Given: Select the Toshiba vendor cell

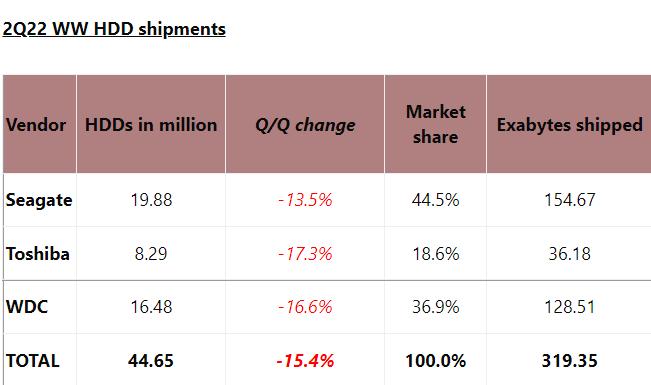Looking at the screenshot, I should coord(38,254).
